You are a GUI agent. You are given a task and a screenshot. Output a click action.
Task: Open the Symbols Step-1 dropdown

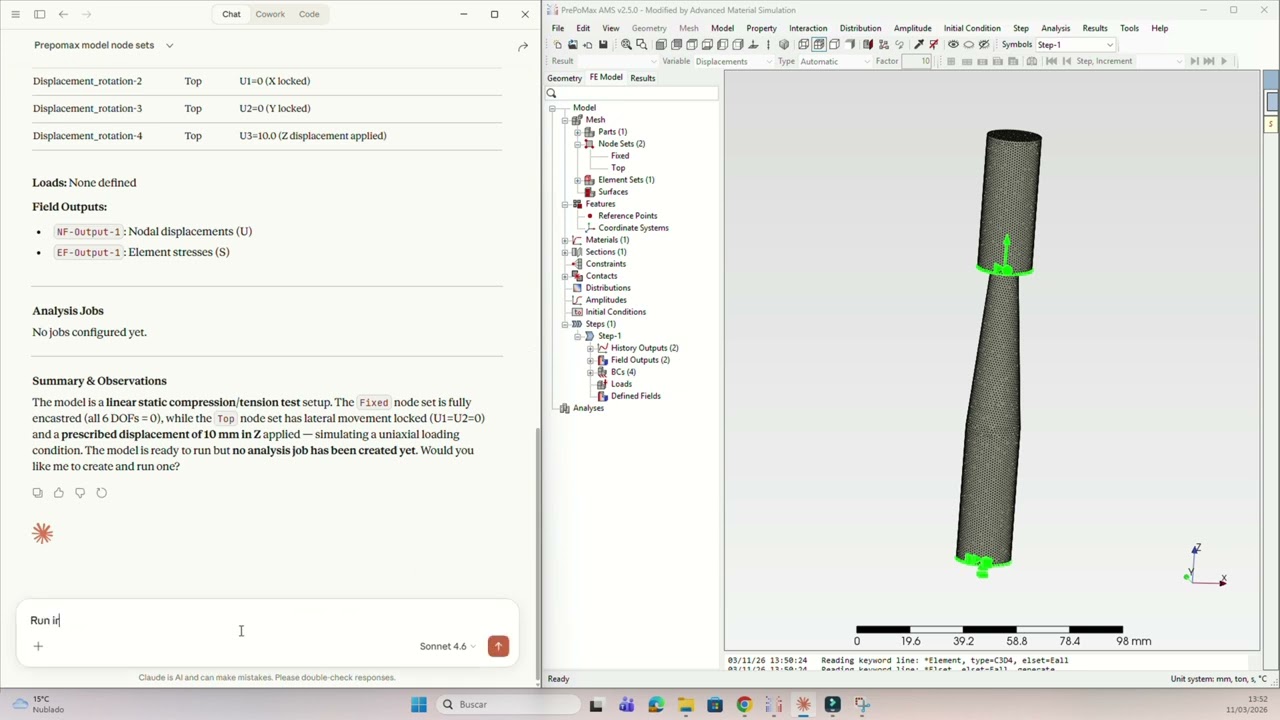[x=1074, y=45]
